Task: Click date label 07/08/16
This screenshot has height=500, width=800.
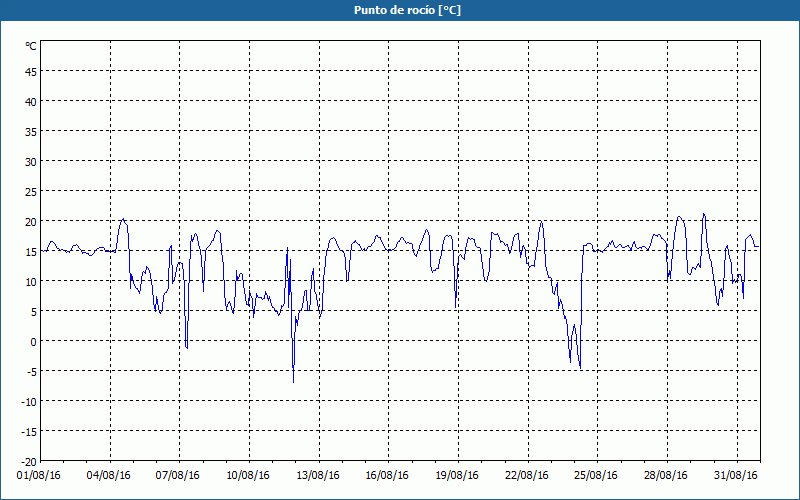Action: pos(178,476)
